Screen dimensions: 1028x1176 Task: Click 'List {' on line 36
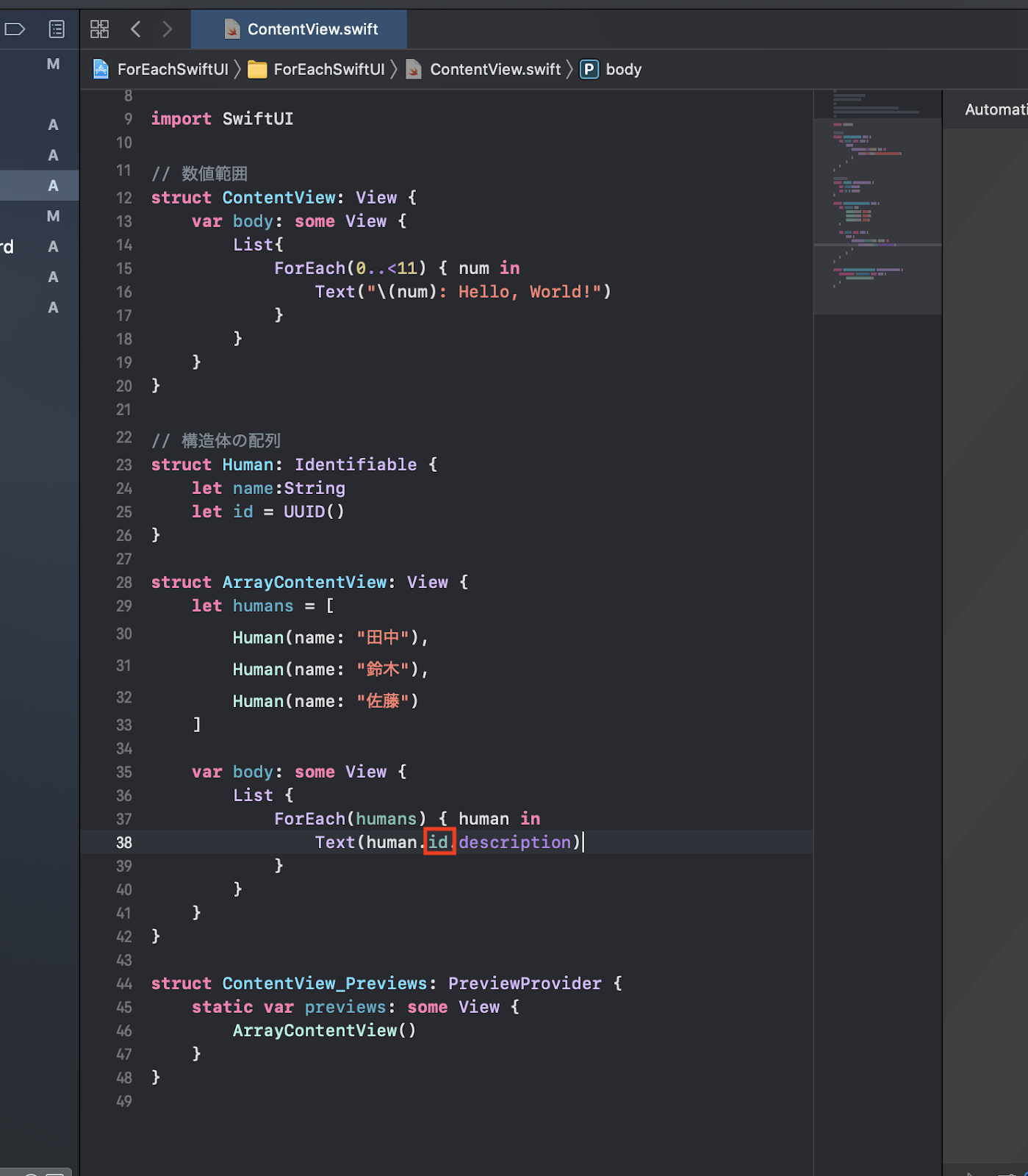263,795
